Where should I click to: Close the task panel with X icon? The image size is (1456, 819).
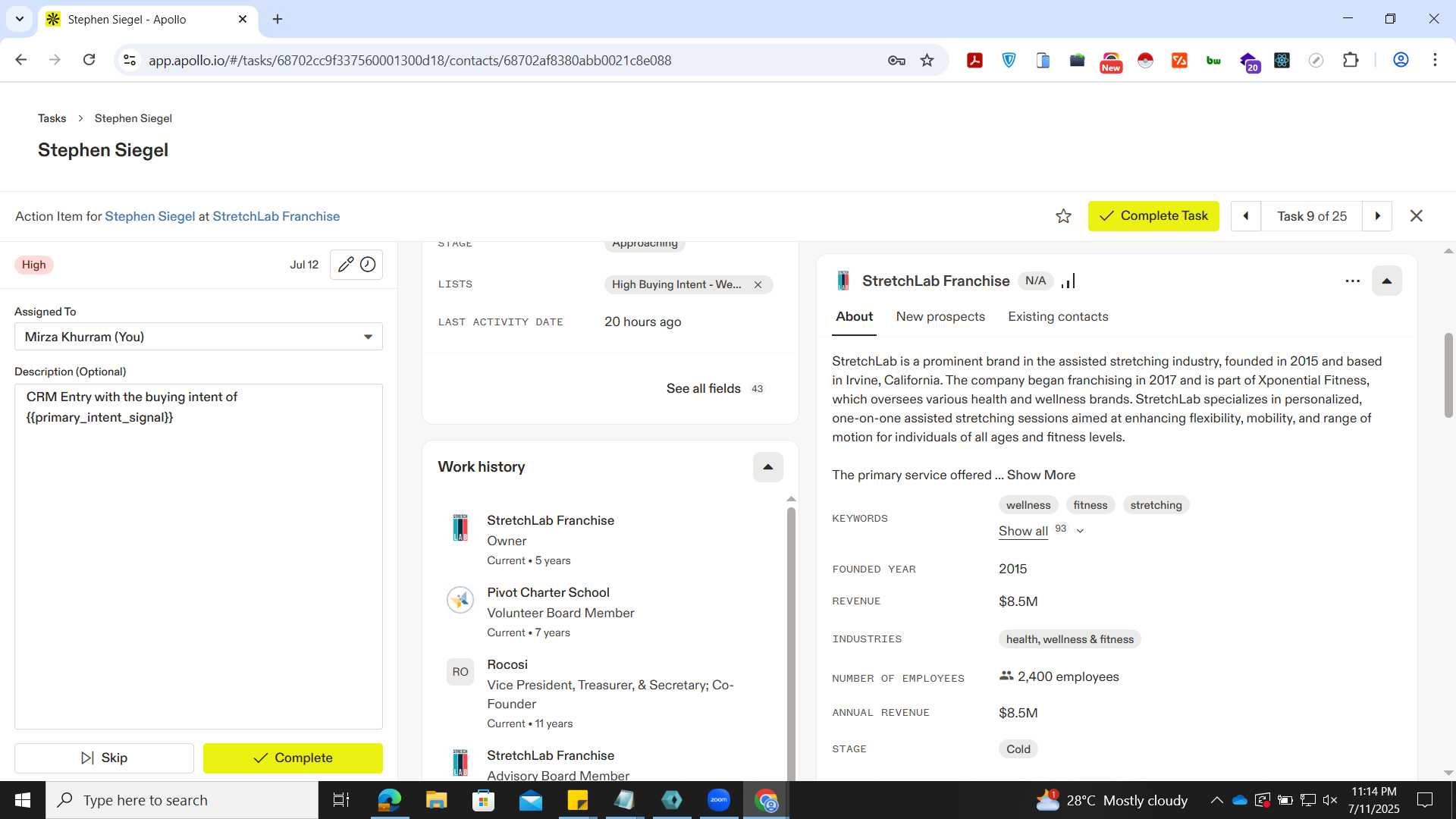(x=1416, y=216)
